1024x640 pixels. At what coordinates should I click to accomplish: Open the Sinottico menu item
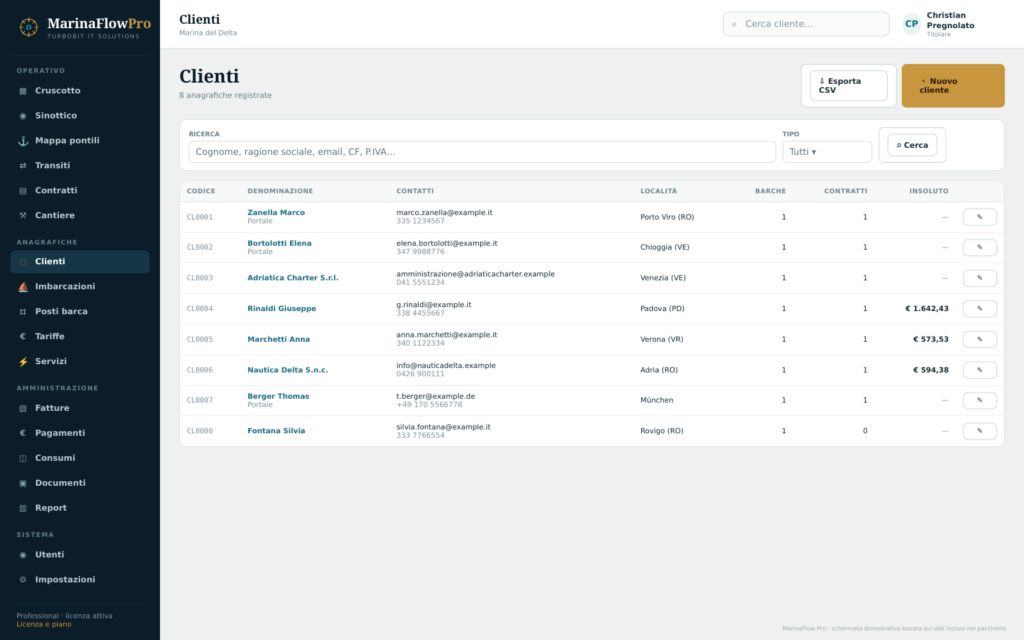80,116
